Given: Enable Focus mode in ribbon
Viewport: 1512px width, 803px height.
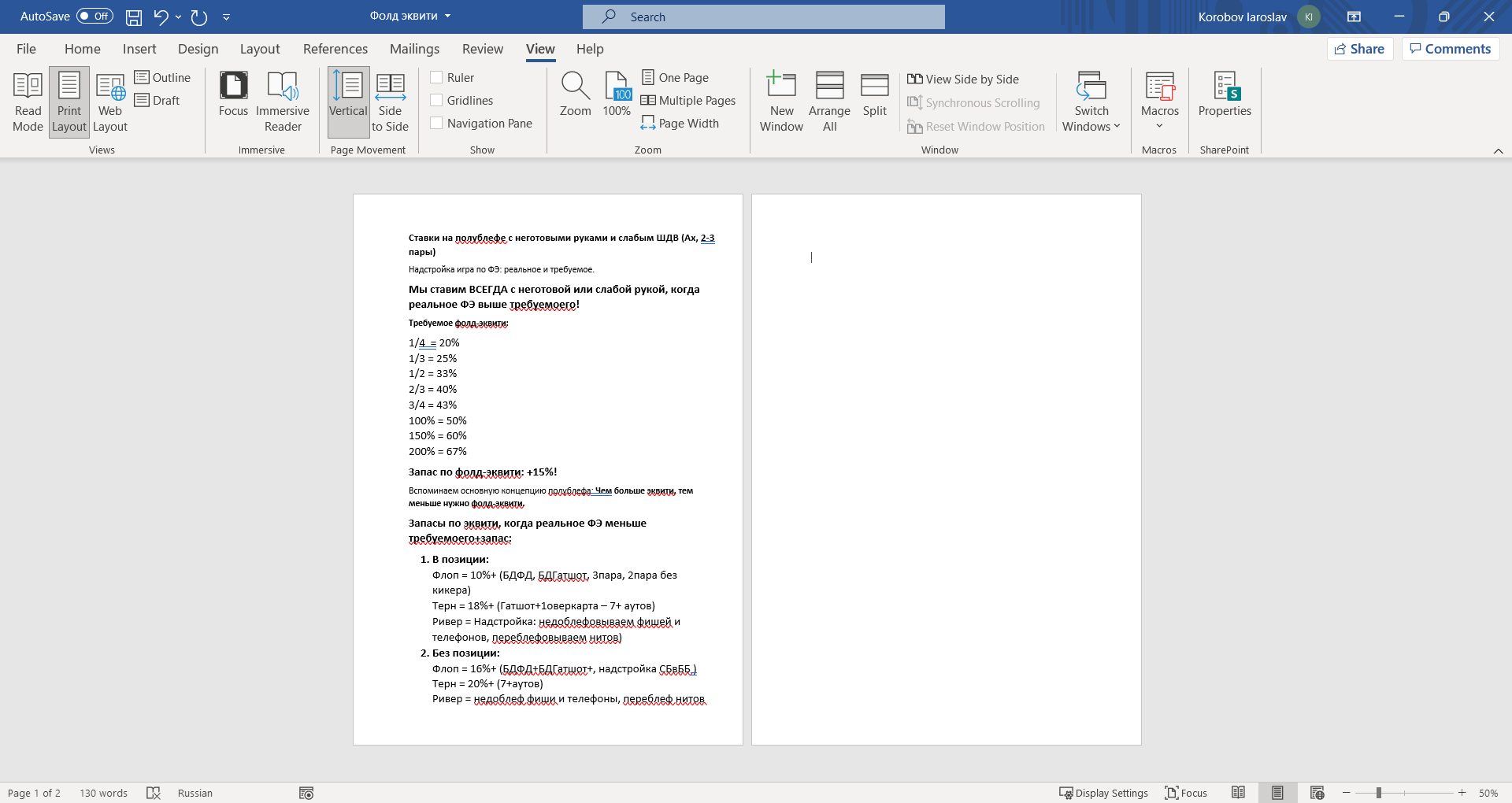Looking at the screenshot, I should pos(233,94).
